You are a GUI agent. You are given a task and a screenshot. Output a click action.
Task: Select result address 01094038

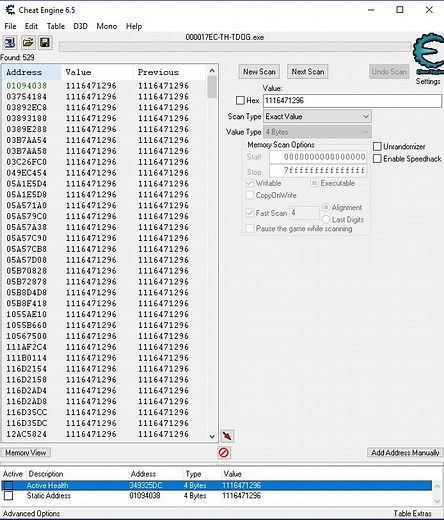pos(27,86)
